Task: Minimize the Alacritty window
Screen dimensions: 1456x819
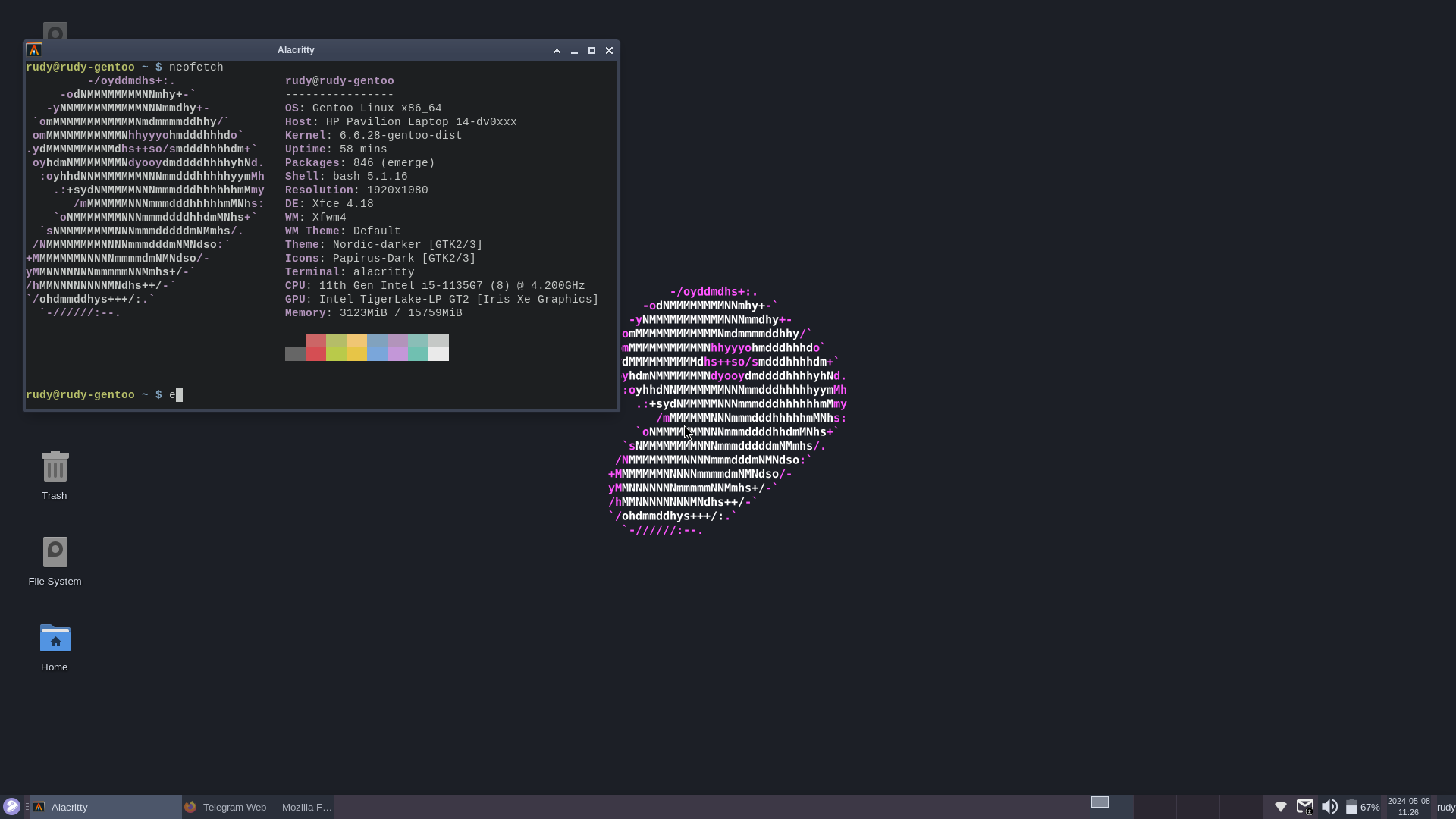Action: (574, 51)
